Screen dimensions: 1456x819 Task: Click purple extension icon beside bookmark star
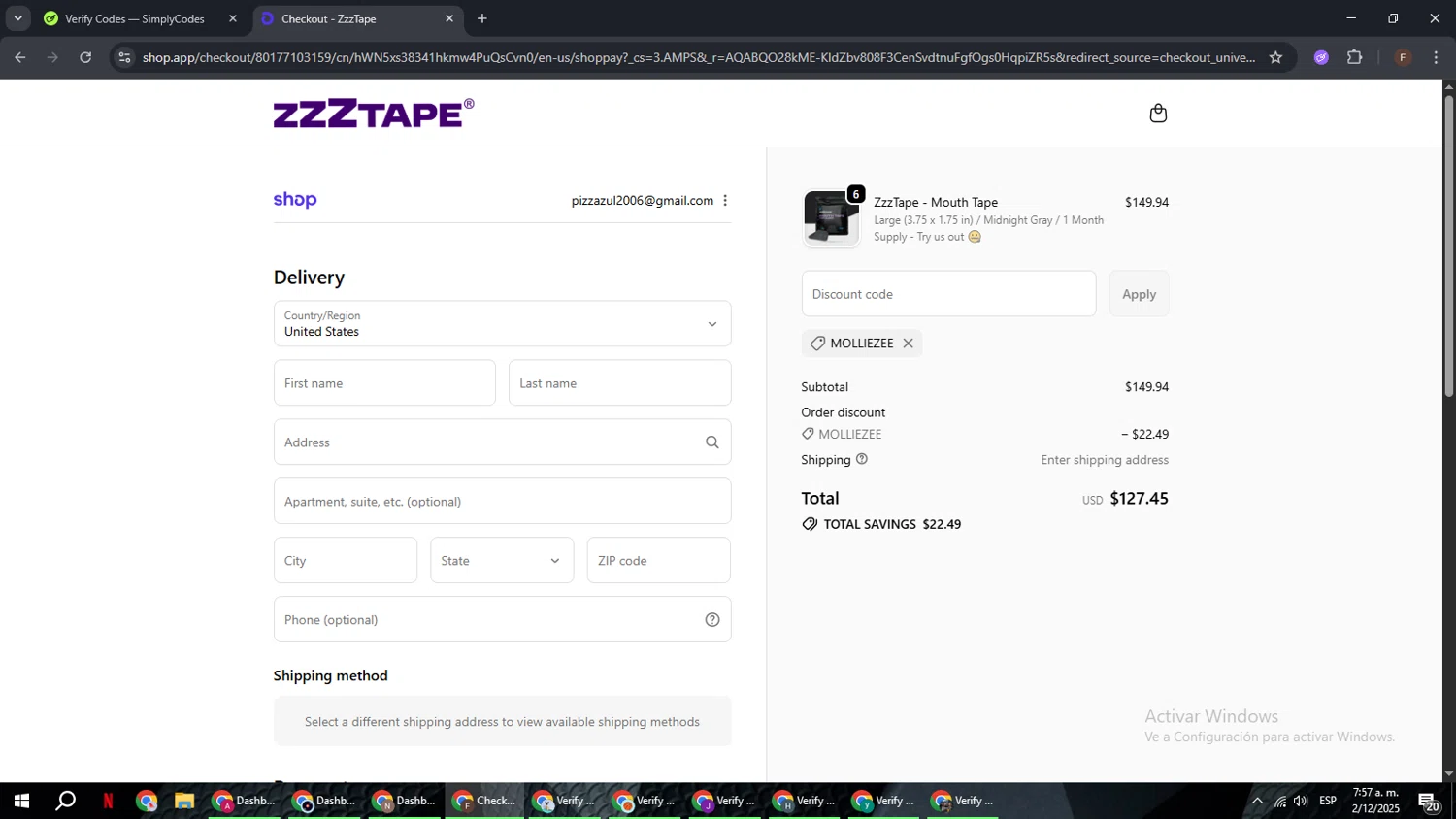(1320, 57)
